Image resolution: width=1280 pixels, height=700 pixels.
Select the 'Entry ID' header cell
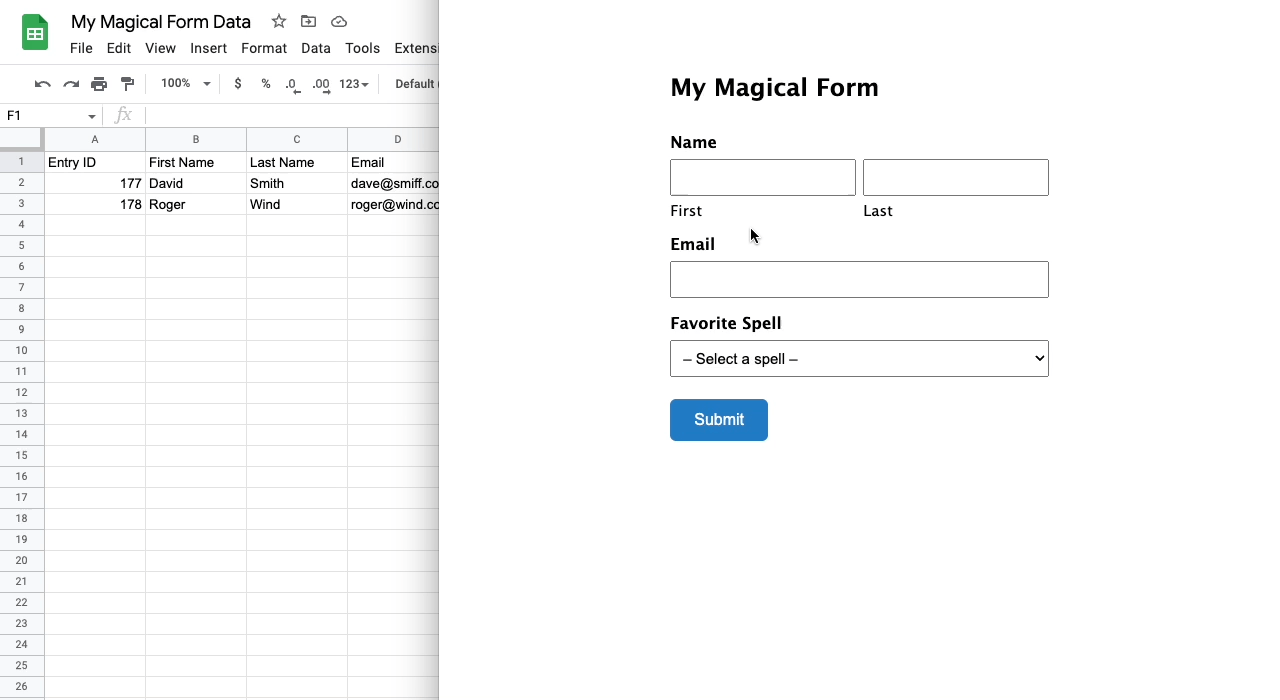pos(95,162)
